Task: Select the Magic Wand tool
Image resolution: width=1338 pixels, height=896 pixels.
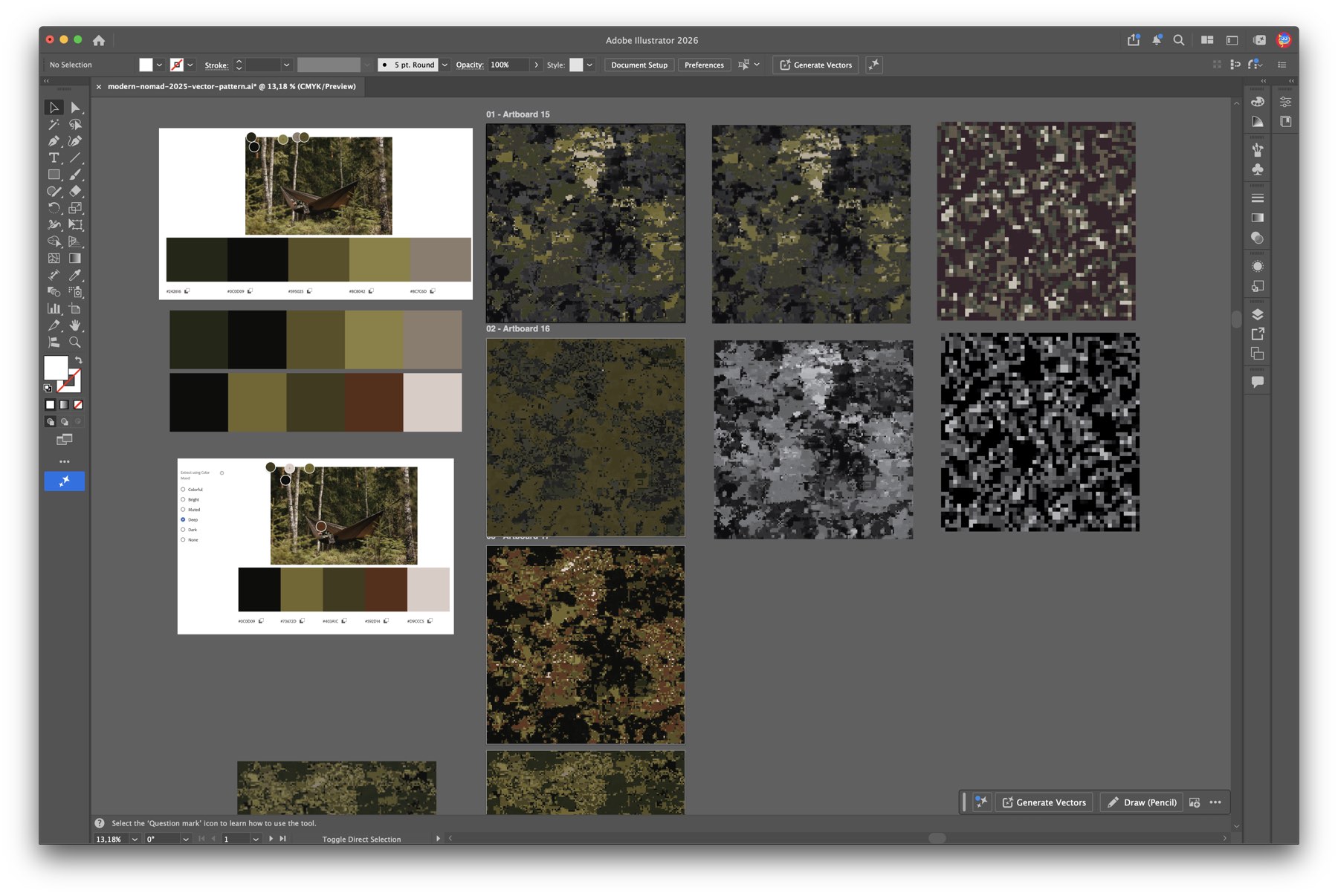Action: point(54,125)
